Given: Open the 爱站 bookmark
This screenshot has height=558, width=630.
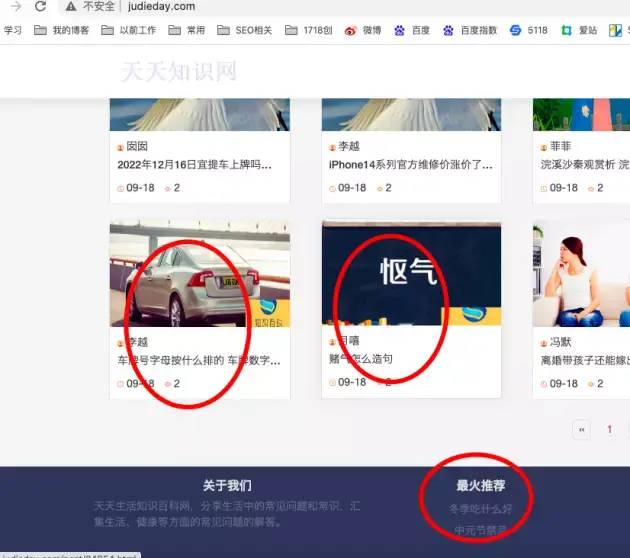Looking at the screenshot, I should pos(579,30).
